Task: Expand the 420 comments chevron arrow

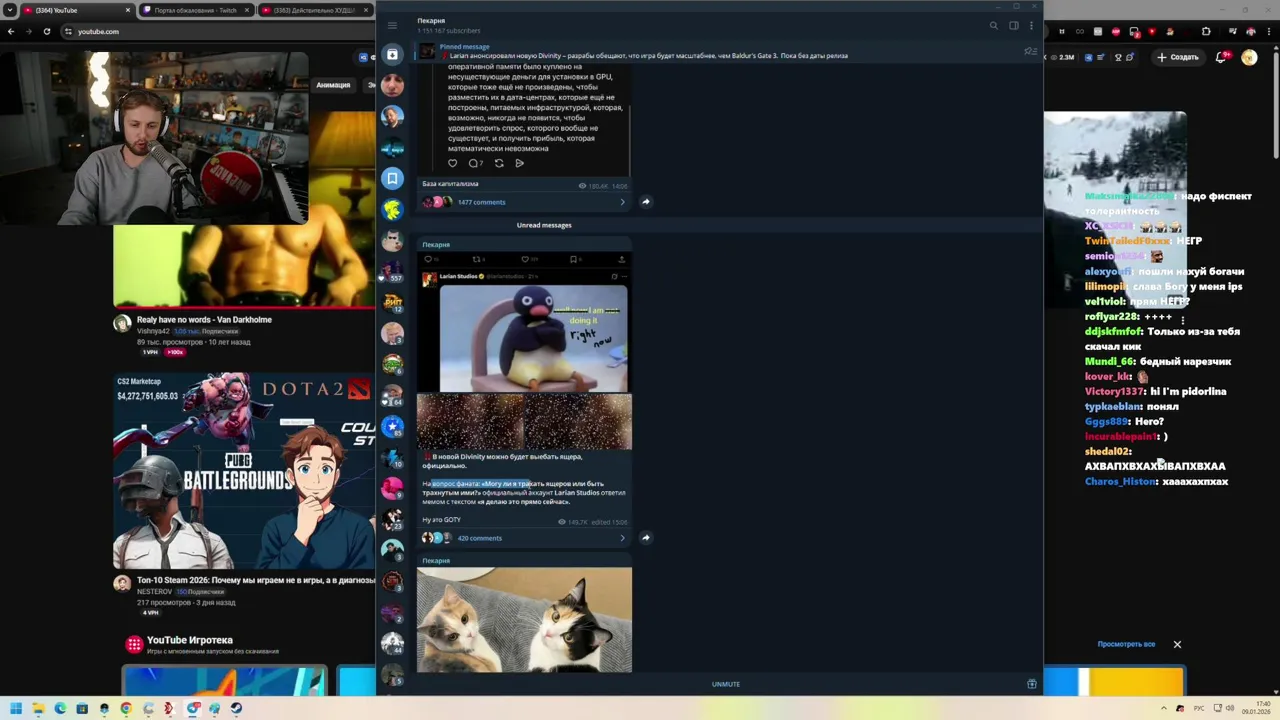Action: pos(622,538)
